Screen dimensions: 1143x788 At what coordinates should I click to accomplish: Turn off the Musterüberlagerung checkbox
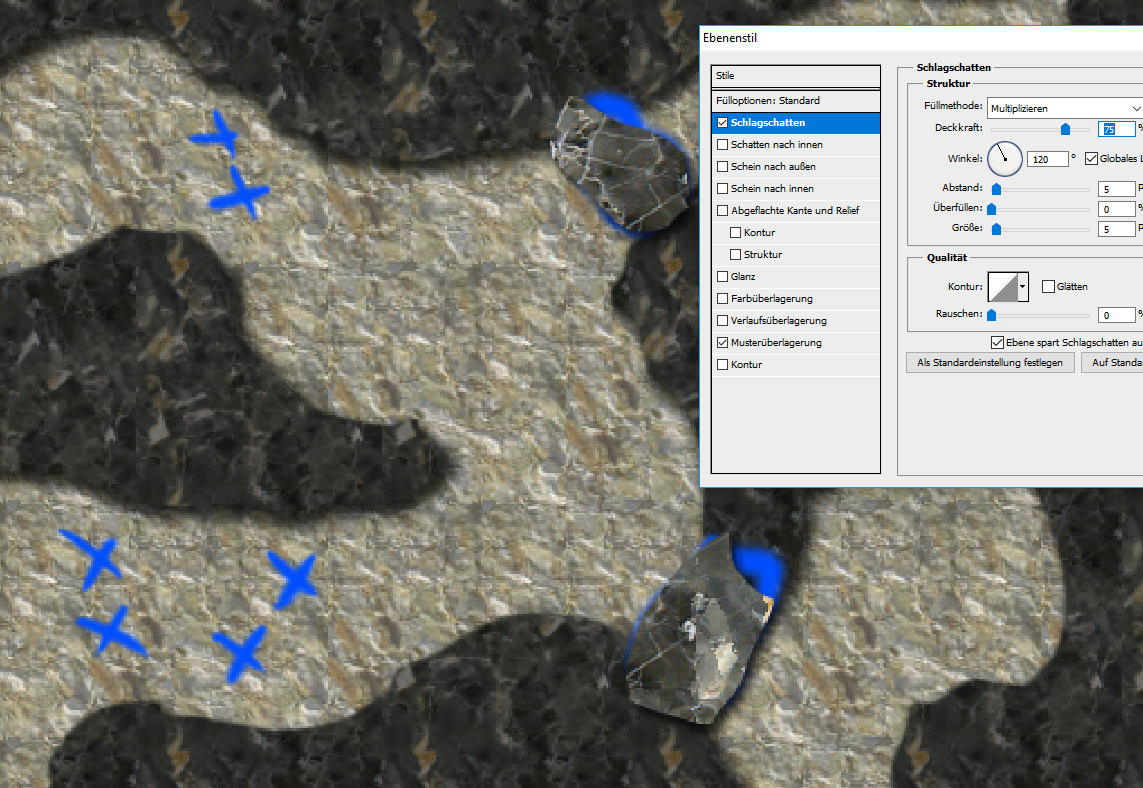[x=722, y=343]
